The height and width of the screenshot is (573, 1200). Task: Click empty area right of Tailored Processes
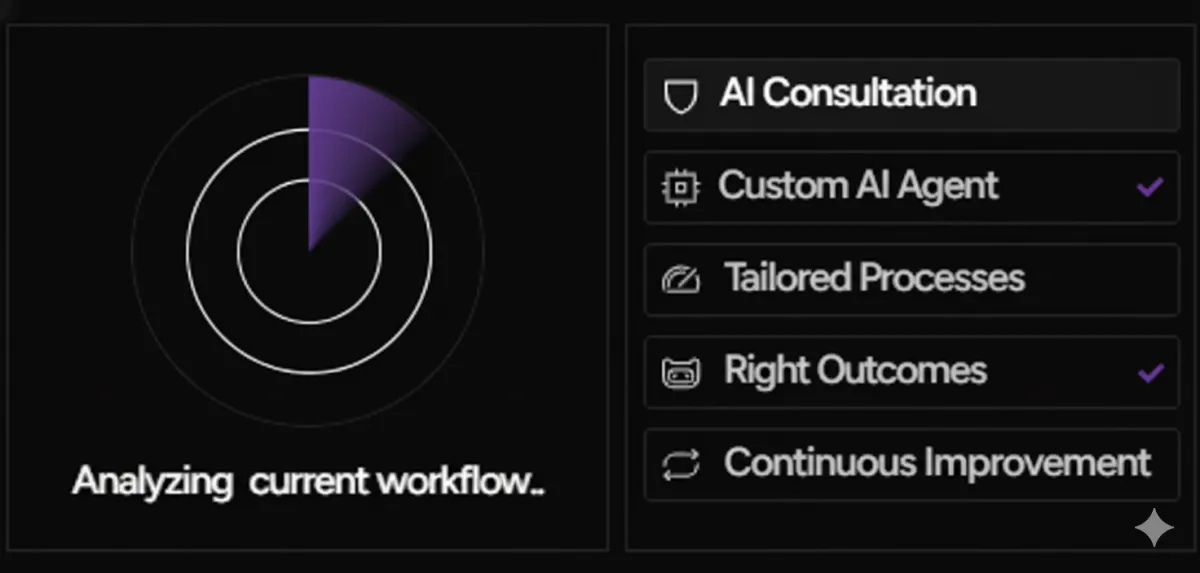coord(1100,280)
